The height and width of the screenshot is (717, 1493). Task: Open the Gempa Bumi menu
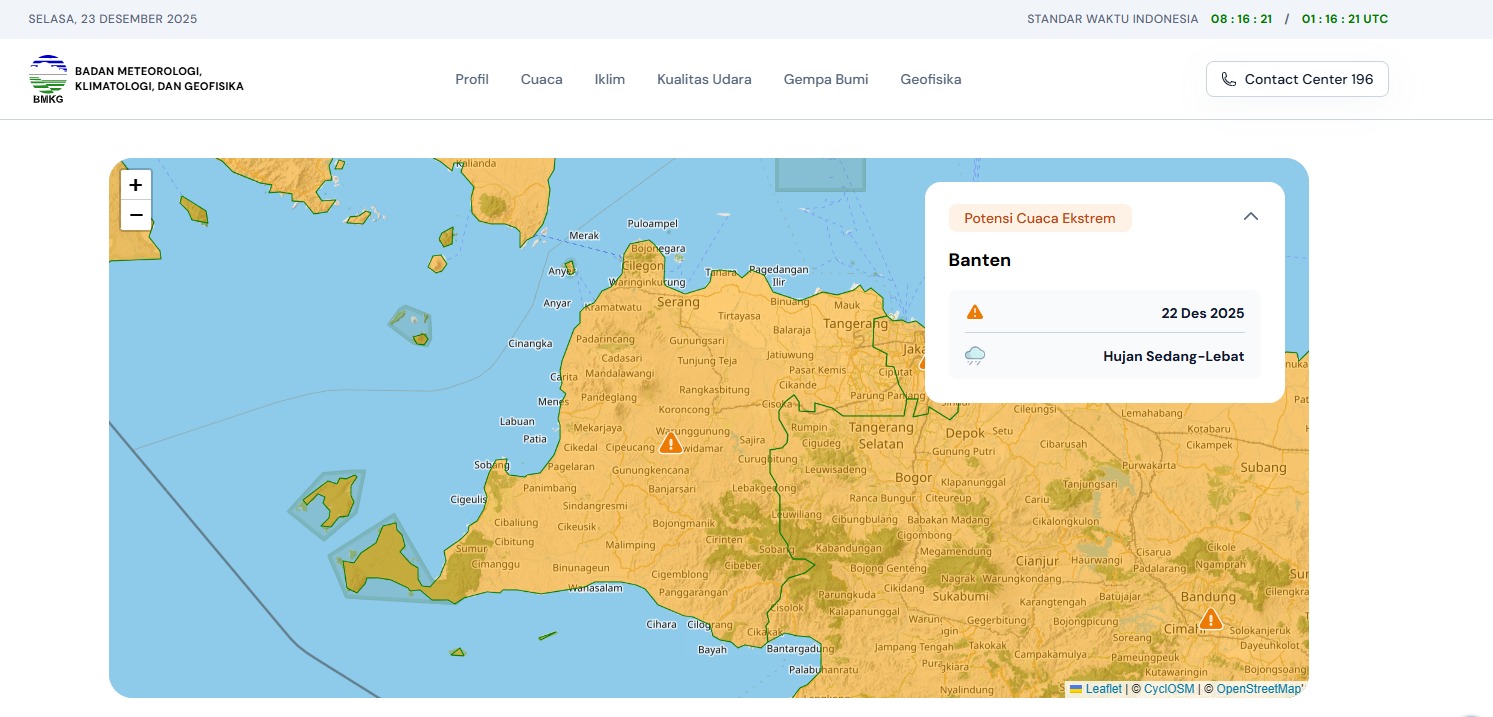(825, 79)
